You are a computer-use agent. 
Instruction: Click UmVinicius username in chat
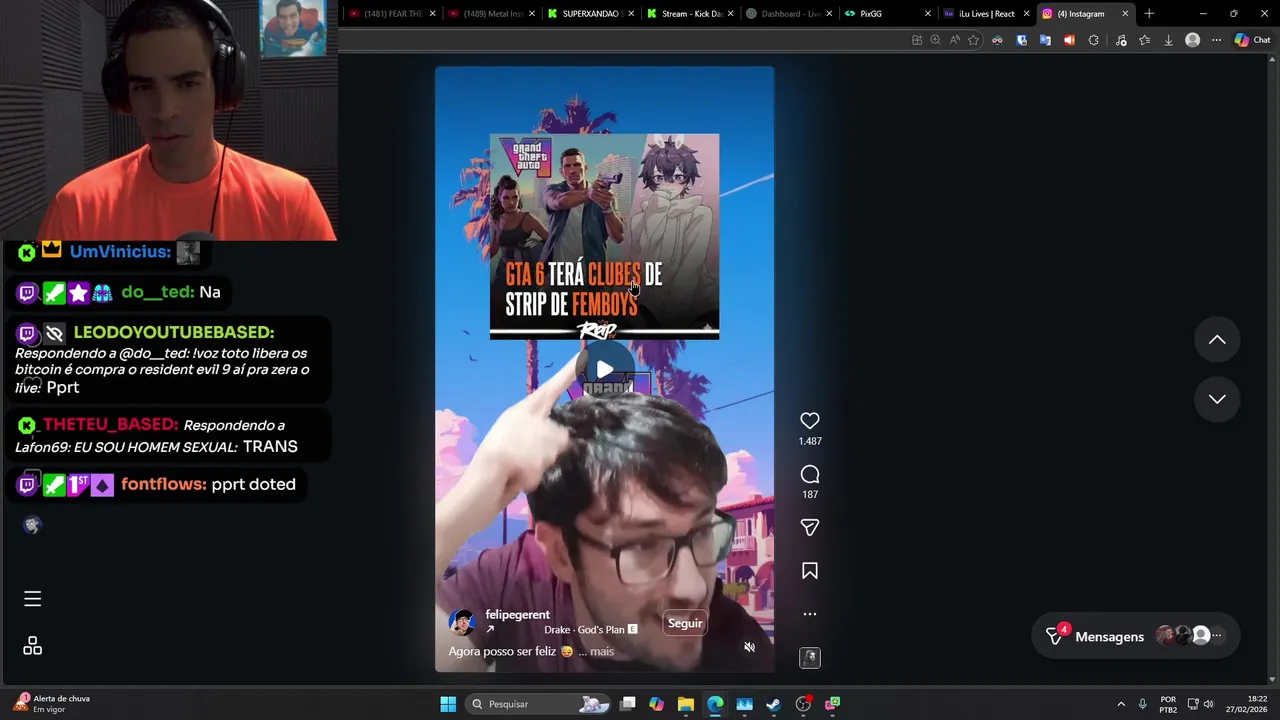click(120, 252)
